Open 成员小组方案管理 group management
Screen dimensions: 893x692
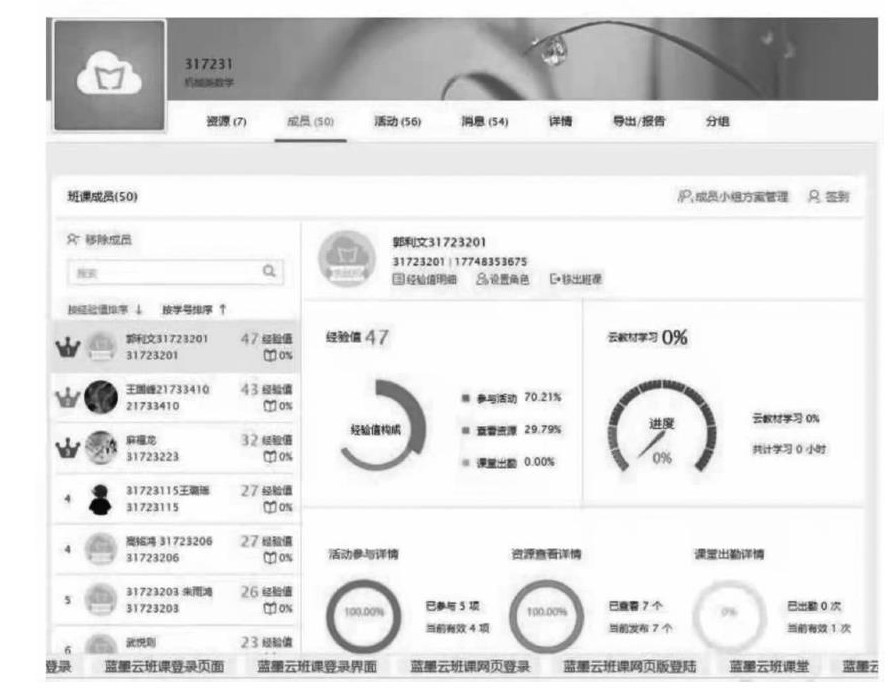(x=734, y=197)
